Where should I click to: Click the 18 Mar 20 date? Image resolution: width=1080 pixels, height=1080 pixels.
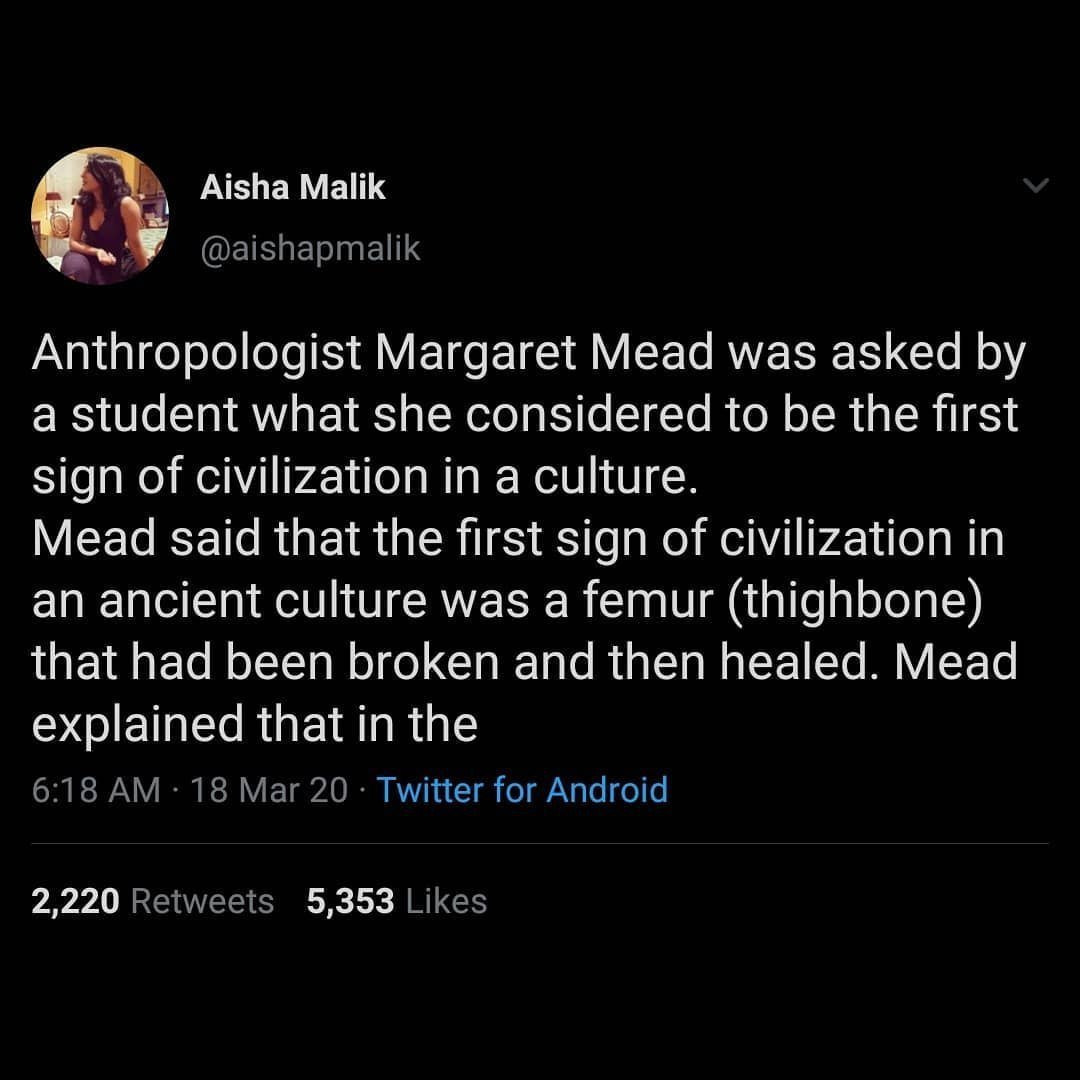(x=268, y=790)
